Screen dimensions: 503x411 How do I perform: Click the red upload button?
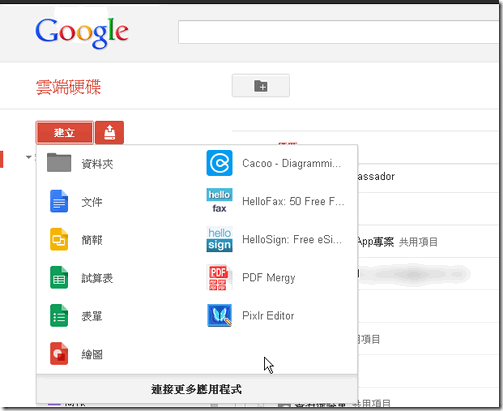[x=109, y=132]
